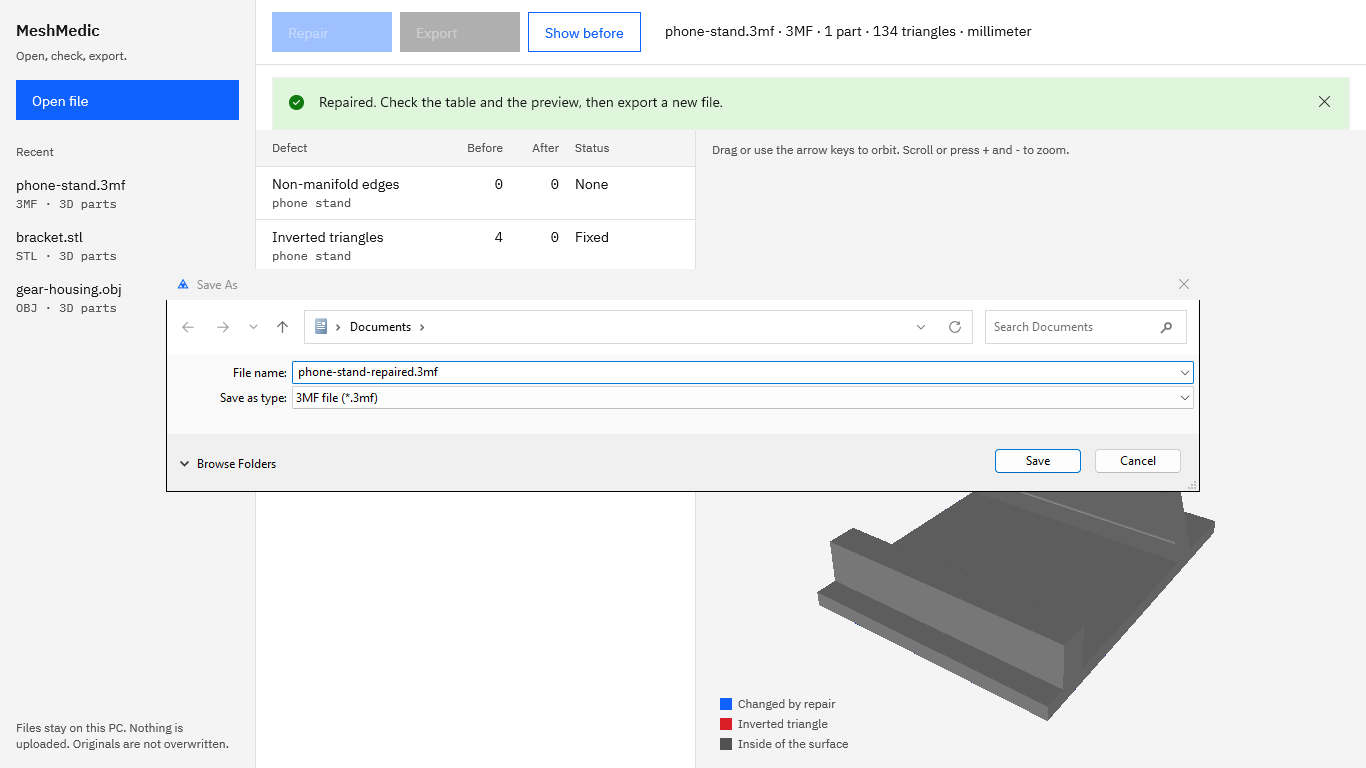Click the Defect column header
The image size is (1366, 768).
(x=290, y=148)
